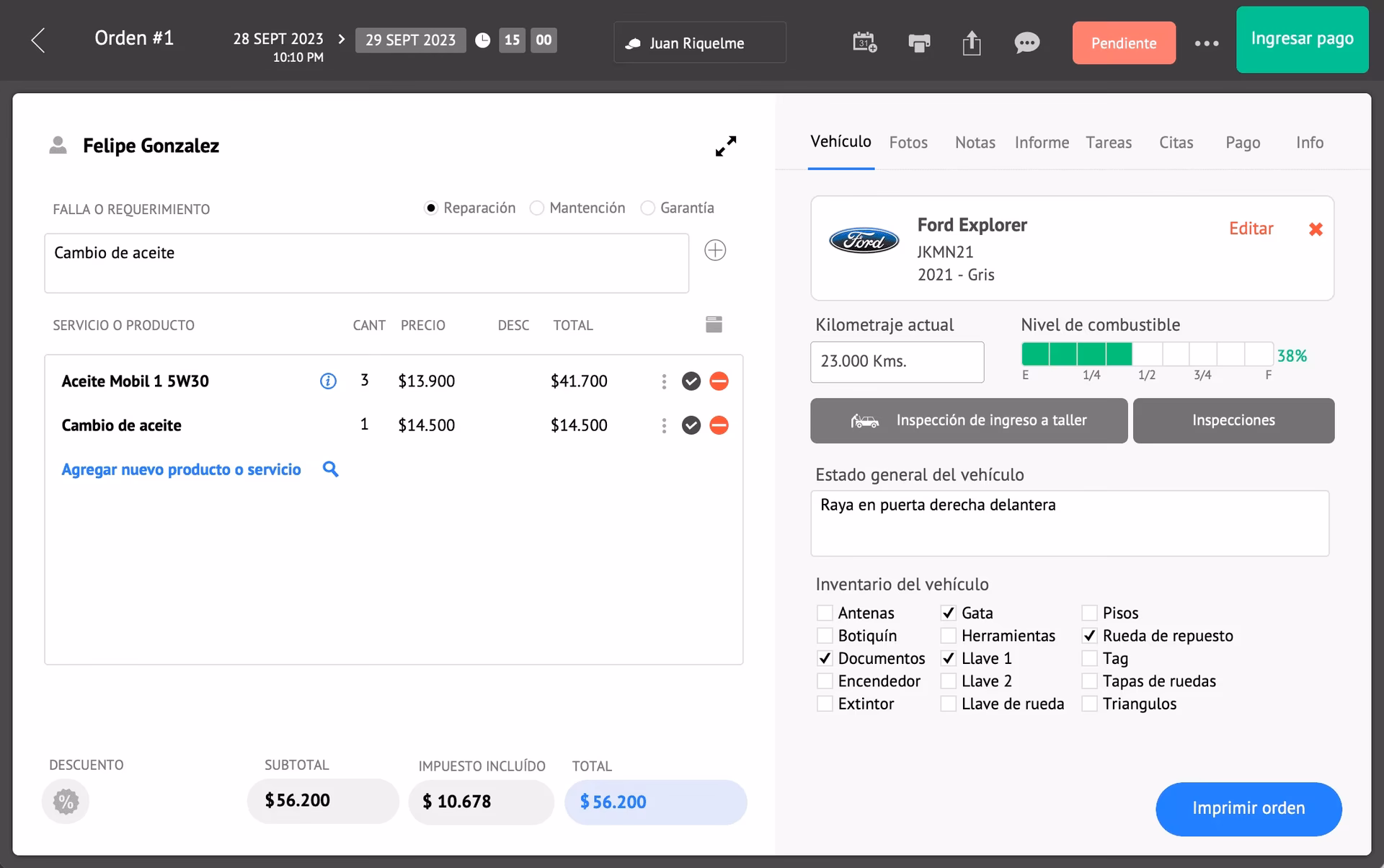Open the chat message bubble icon

[x=1026, y=43]
